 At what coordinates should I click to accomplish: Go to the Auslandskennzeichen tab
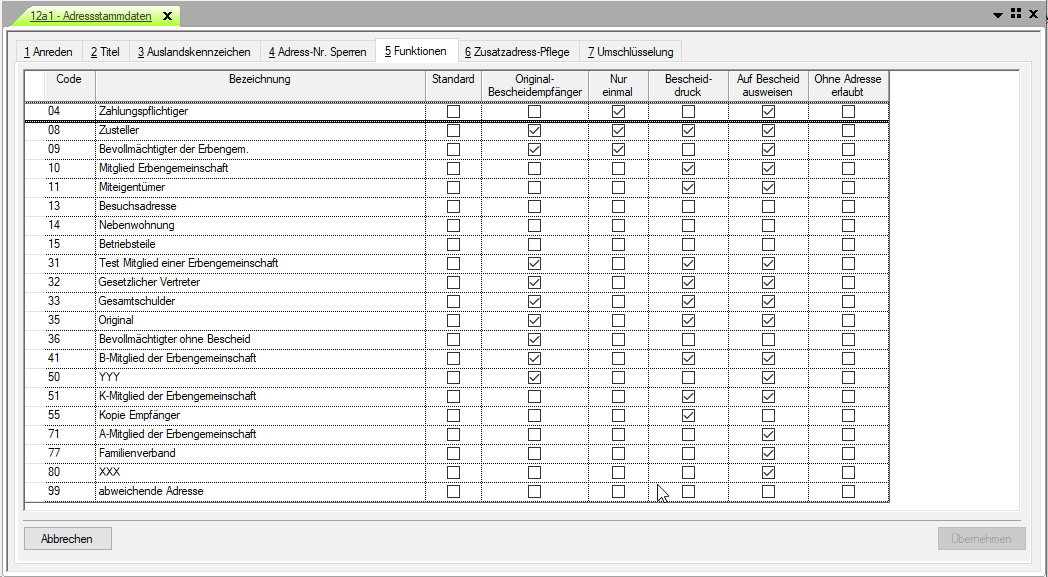click(194, 52)
